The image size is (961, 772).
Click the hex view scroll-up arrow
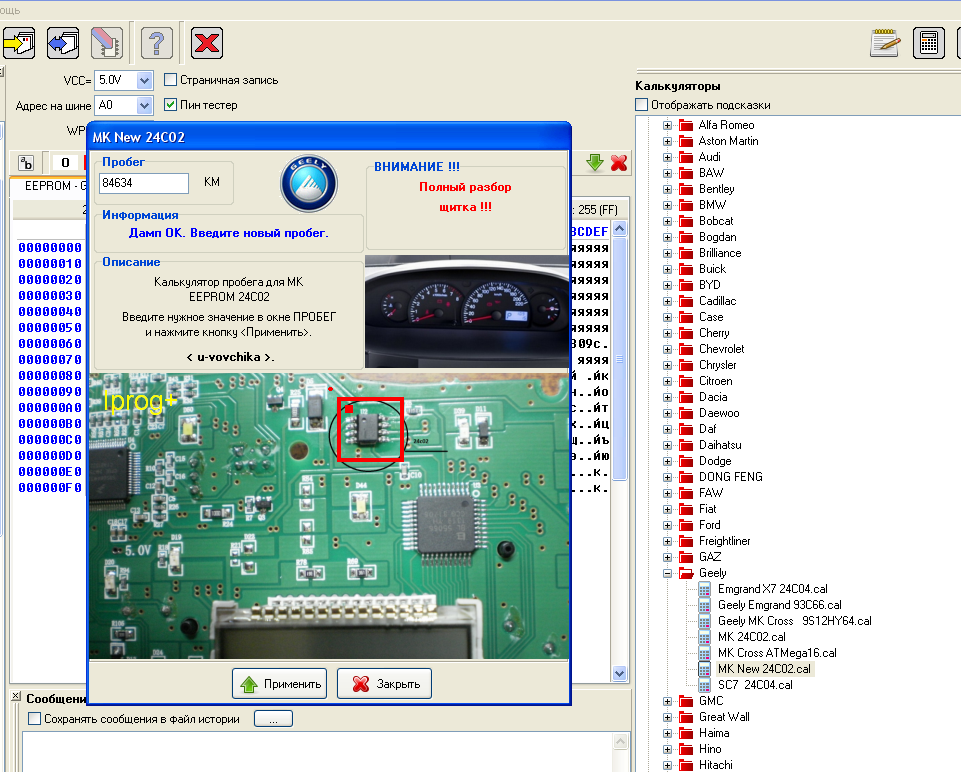tap(620, 230)
